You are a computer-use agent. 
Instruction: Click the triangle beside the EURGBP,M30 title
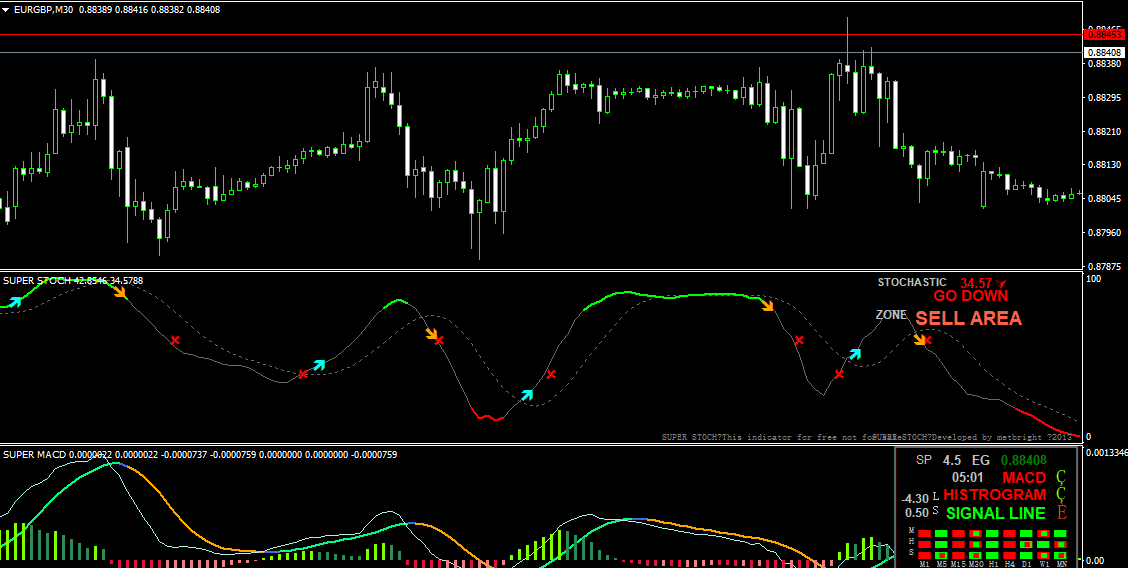coord(6,9)
